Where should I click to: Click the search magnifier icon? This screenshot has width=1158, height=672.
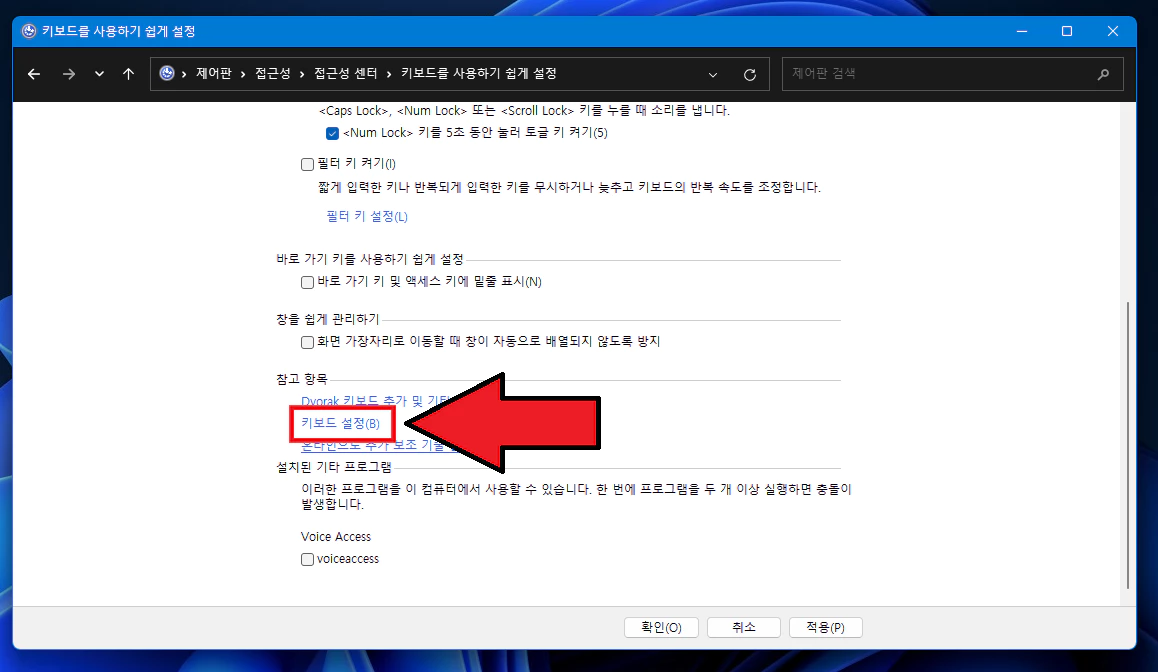point(1103,74)
